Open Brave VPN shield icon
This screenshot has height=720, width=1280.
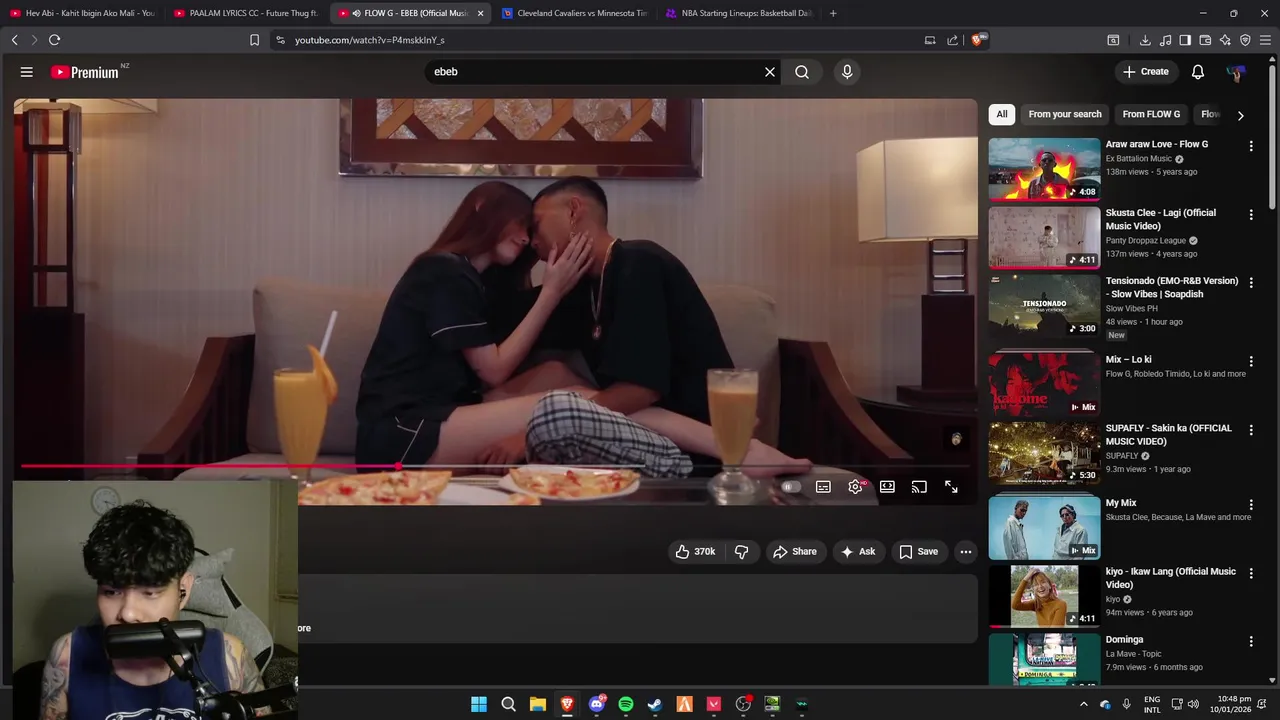1245,40
